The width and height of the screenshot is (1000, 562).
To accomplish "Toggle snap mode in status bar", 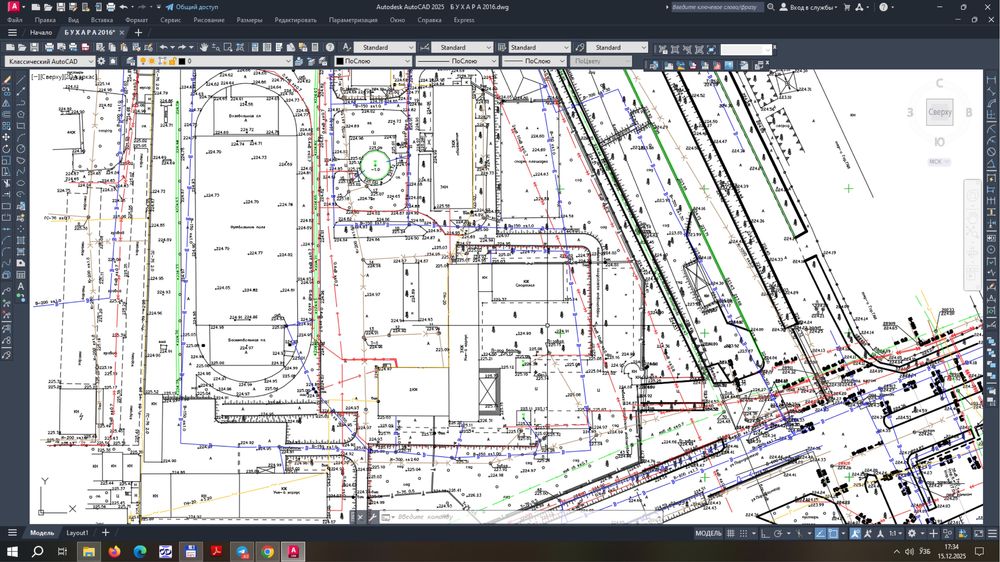I will [x=743, y=533].
